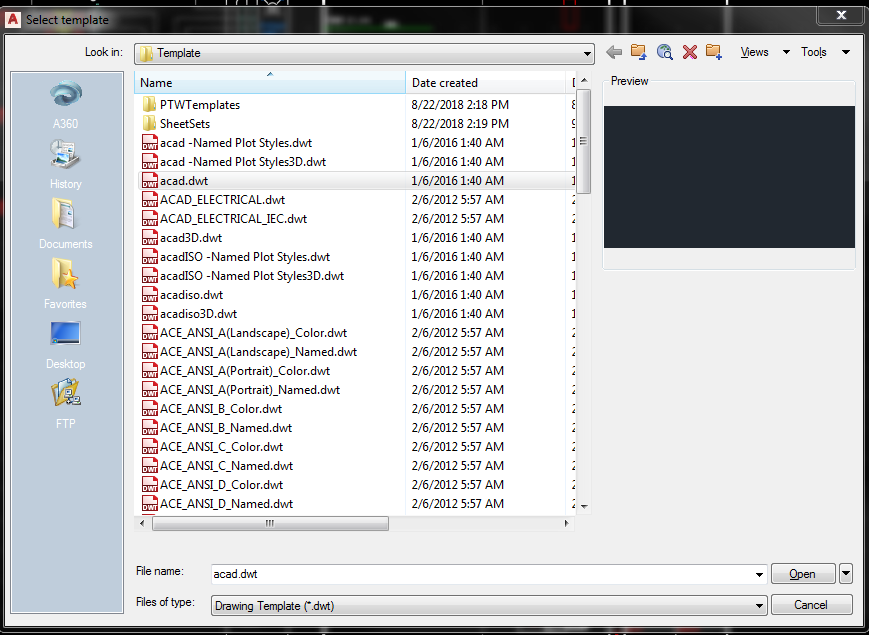
Task: Open the Files of type dropdown
Action: tap(758, 604)
